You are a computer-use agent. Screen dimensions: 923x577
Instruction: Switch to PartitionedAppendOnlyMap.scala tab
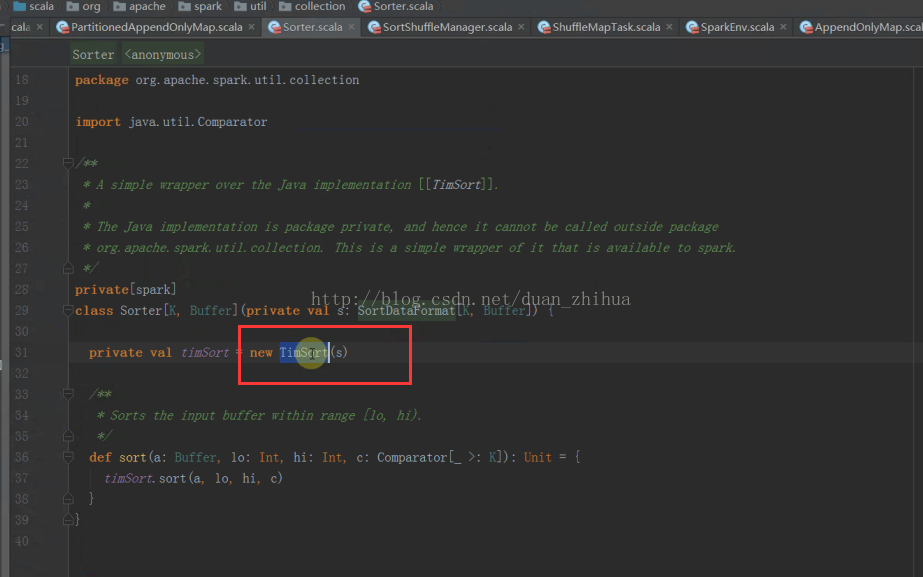(x=156, y=27)
